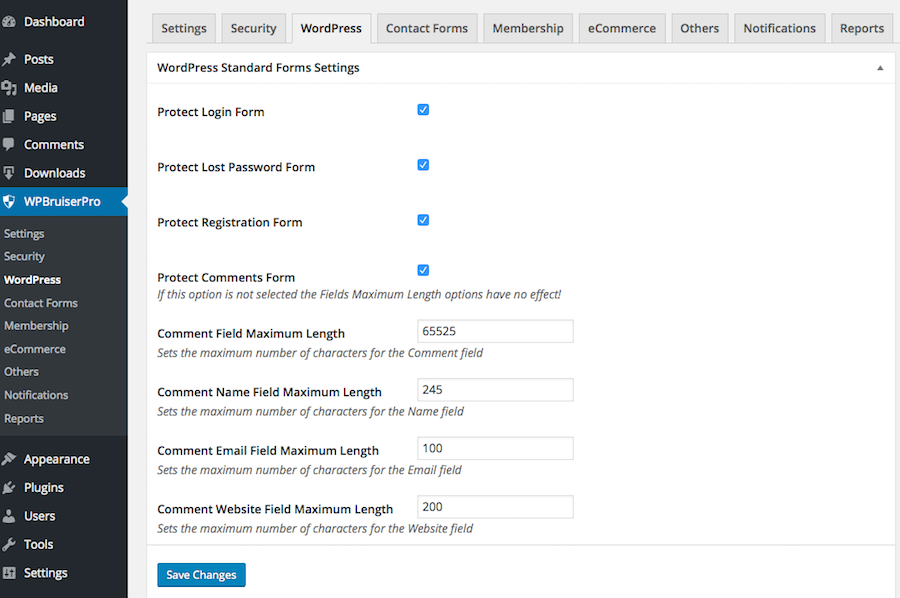The image size is (900, 598).
Task: Open Reports under WPBruiserPro submenu
Action: pos(23,418)
